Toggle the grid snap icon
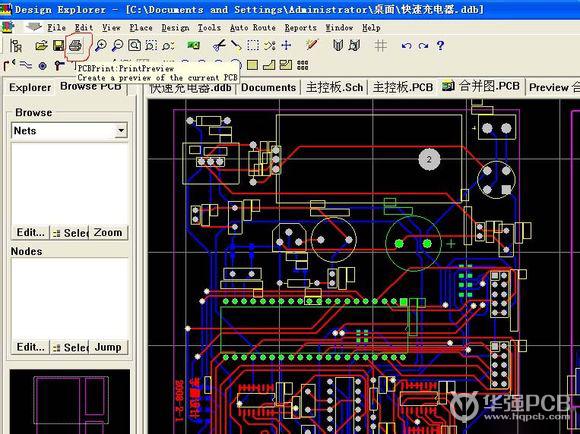 tap(380, 46)
